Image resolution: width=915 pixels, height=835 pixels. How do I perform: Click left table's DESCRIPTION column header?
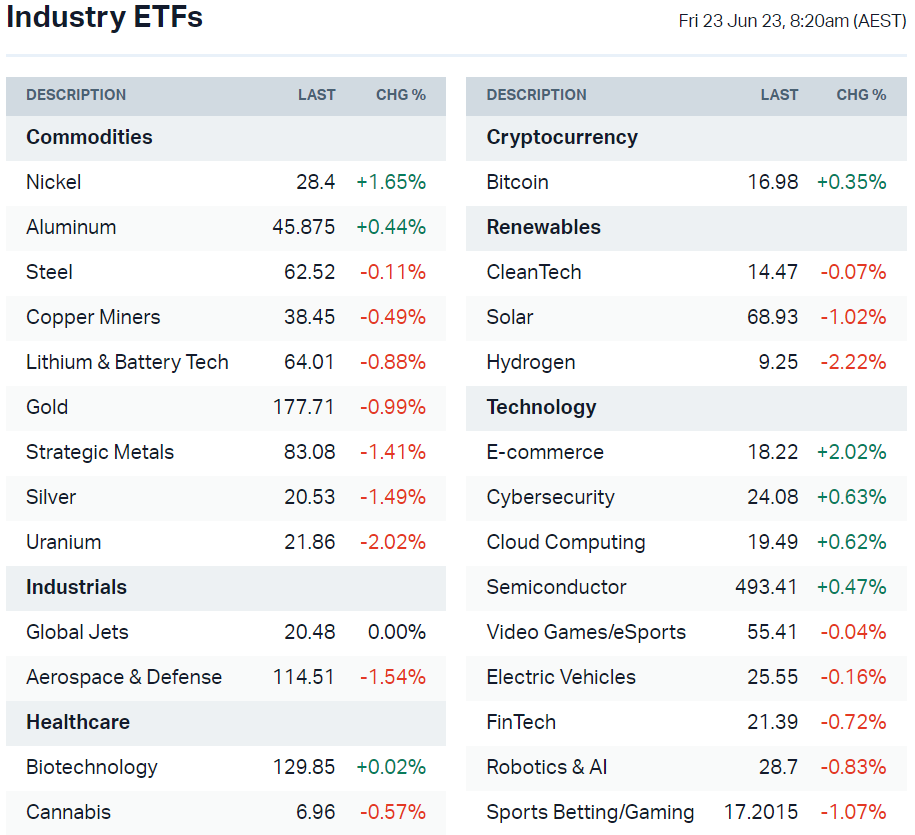76,95
